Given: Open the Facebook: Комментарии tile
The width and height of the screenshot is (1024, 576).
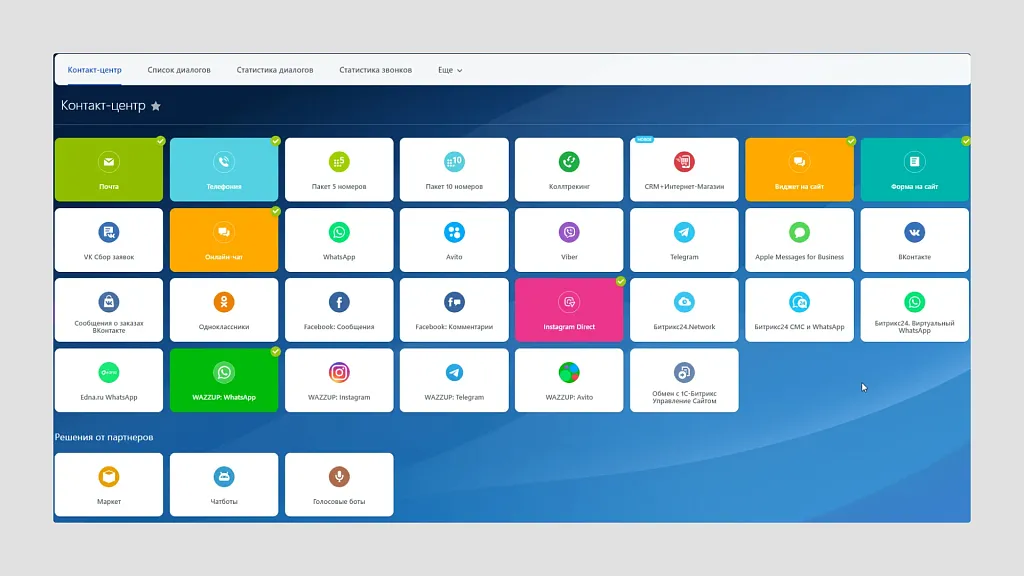Looking at the screenshot, I should click(454, 310).
